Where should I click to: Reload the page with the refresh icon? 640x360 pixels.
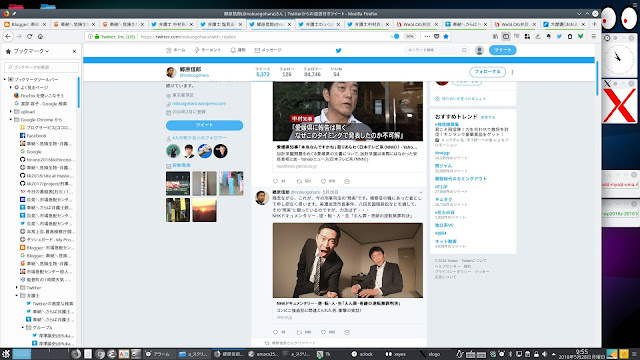click(29, 36)
